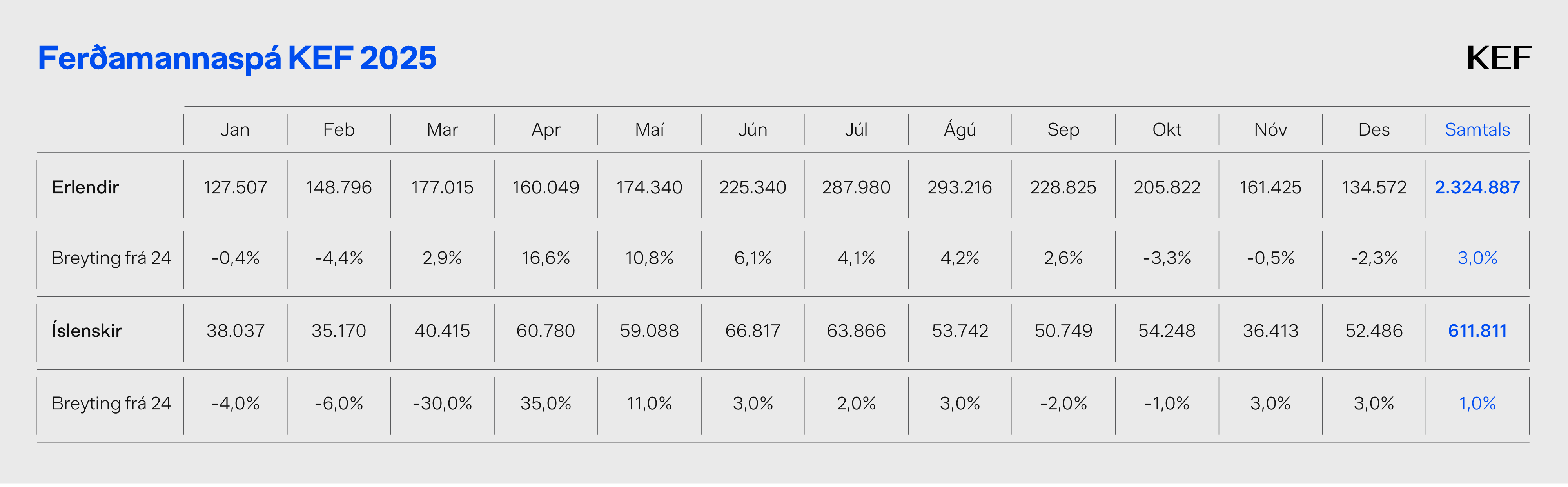The height and width of the screenshot is (487, 1568).
Task: Select the July Erlendir value 287.980
Action: [856, 187]
